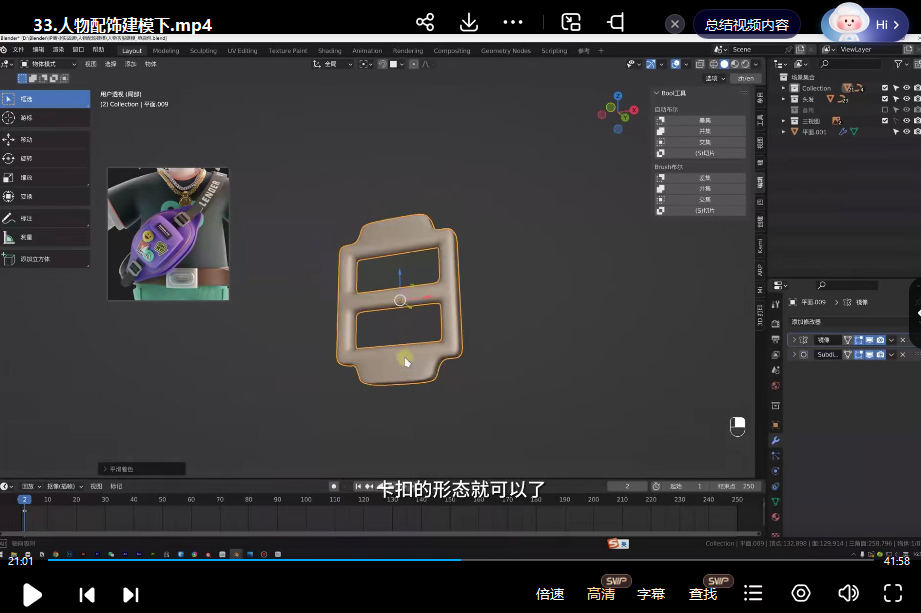Viewport: 921px width, 613px height.
Task: Hide the Collection via its eye icon
Action: click(906, 88)
